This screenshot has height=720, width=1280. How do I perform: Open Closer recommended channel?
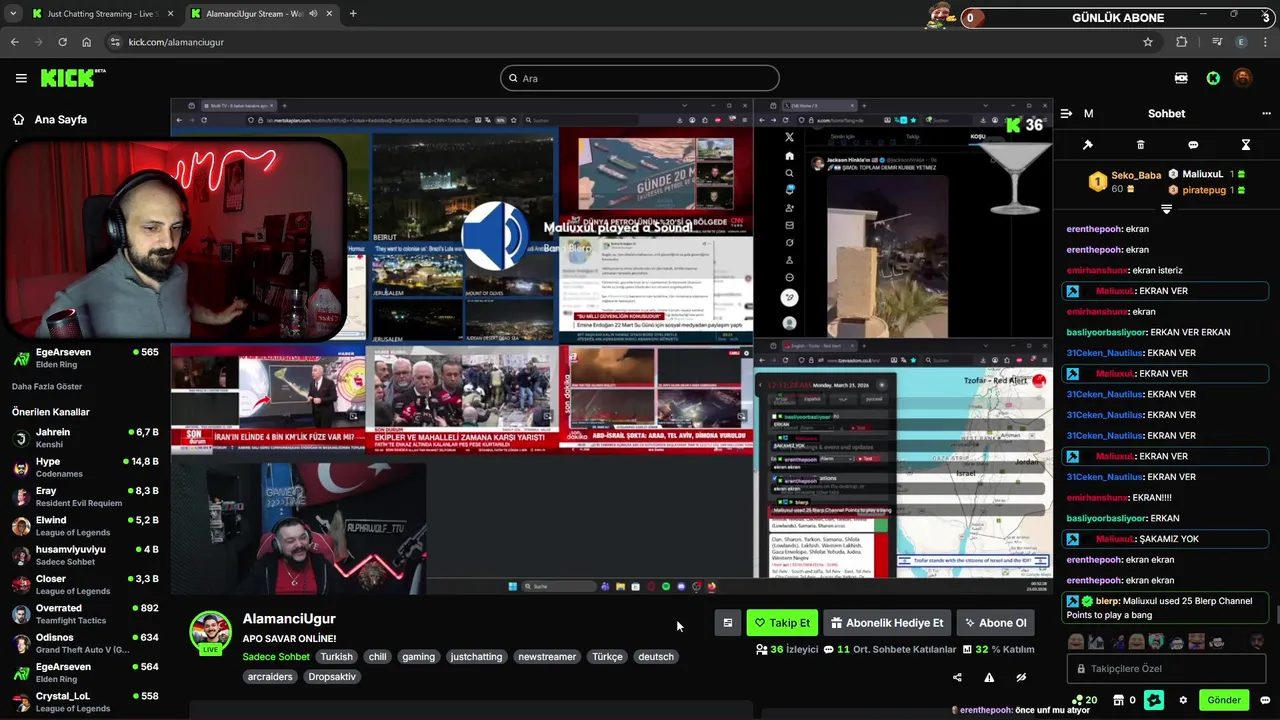pos(85,585)
